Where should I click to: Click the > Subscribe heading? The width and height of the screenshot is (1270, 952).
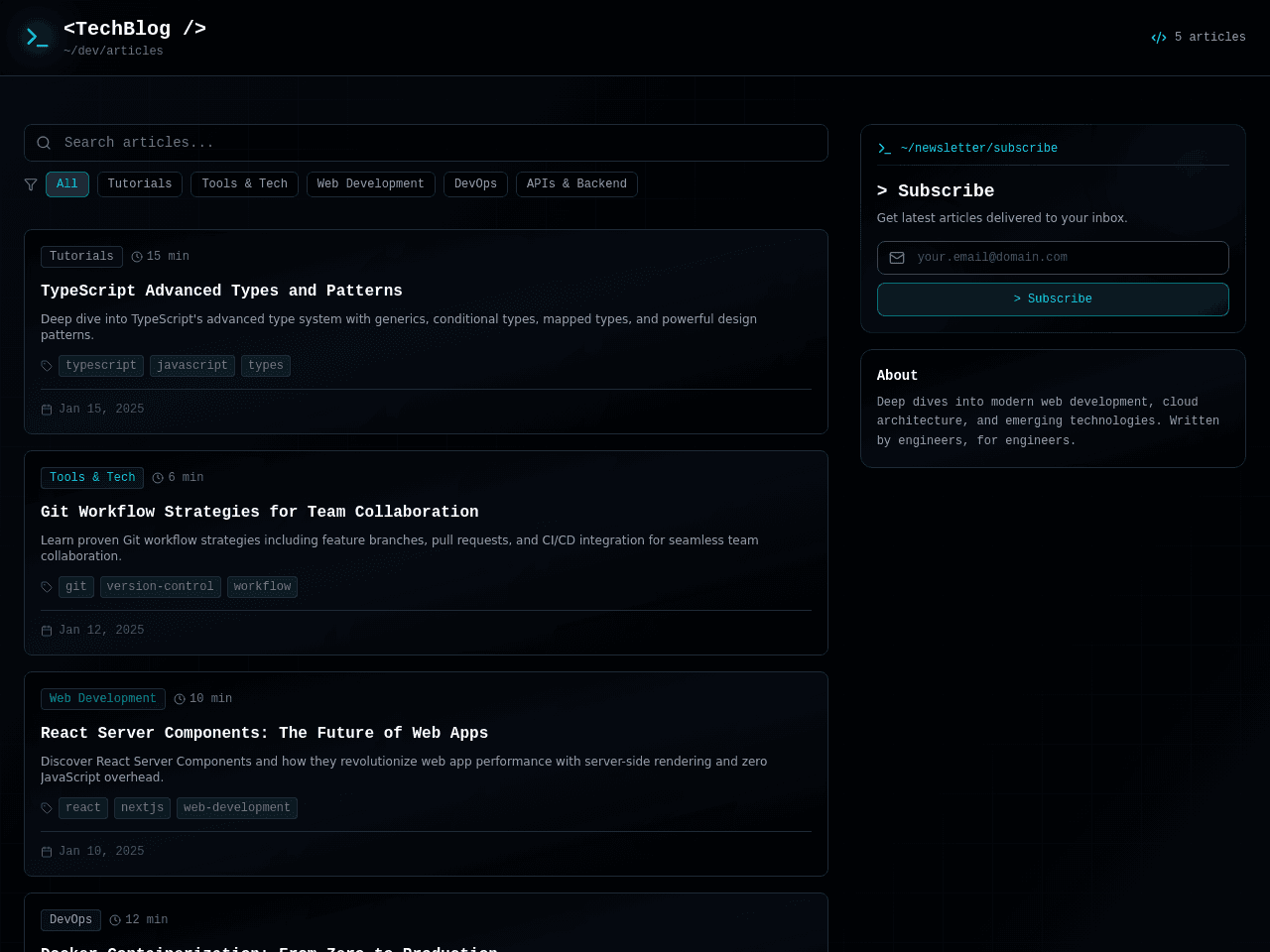(x=936, y=191)
